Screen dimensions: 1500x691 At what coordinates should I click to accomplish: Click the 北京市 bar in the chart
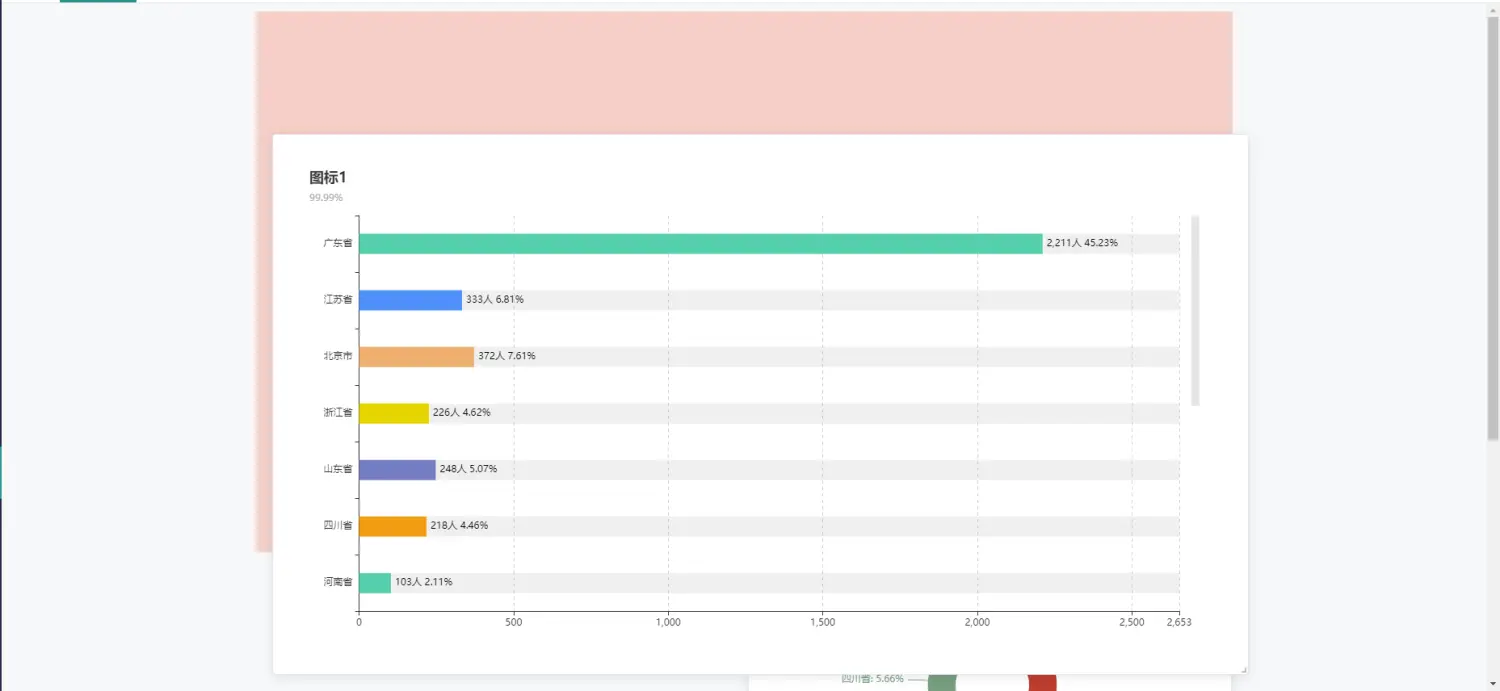[416, 357]
